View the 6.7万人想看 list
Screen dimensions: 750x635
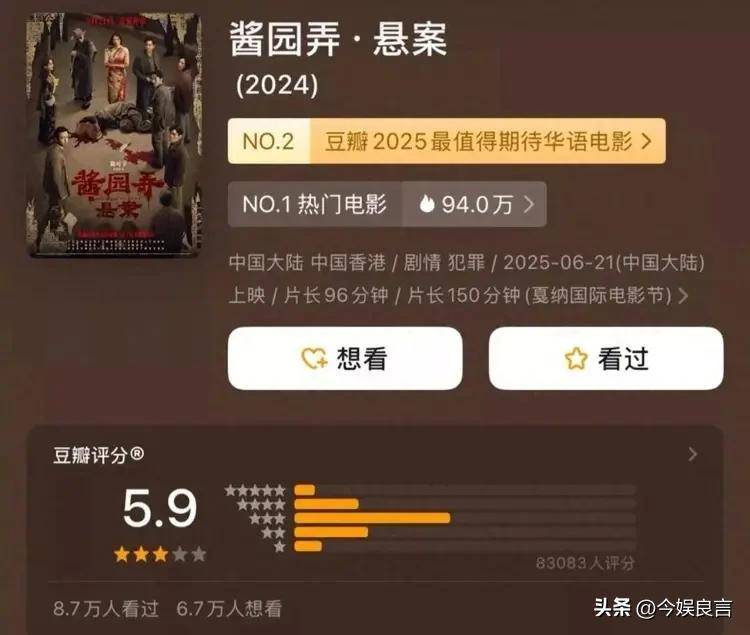tap(229, 609)
